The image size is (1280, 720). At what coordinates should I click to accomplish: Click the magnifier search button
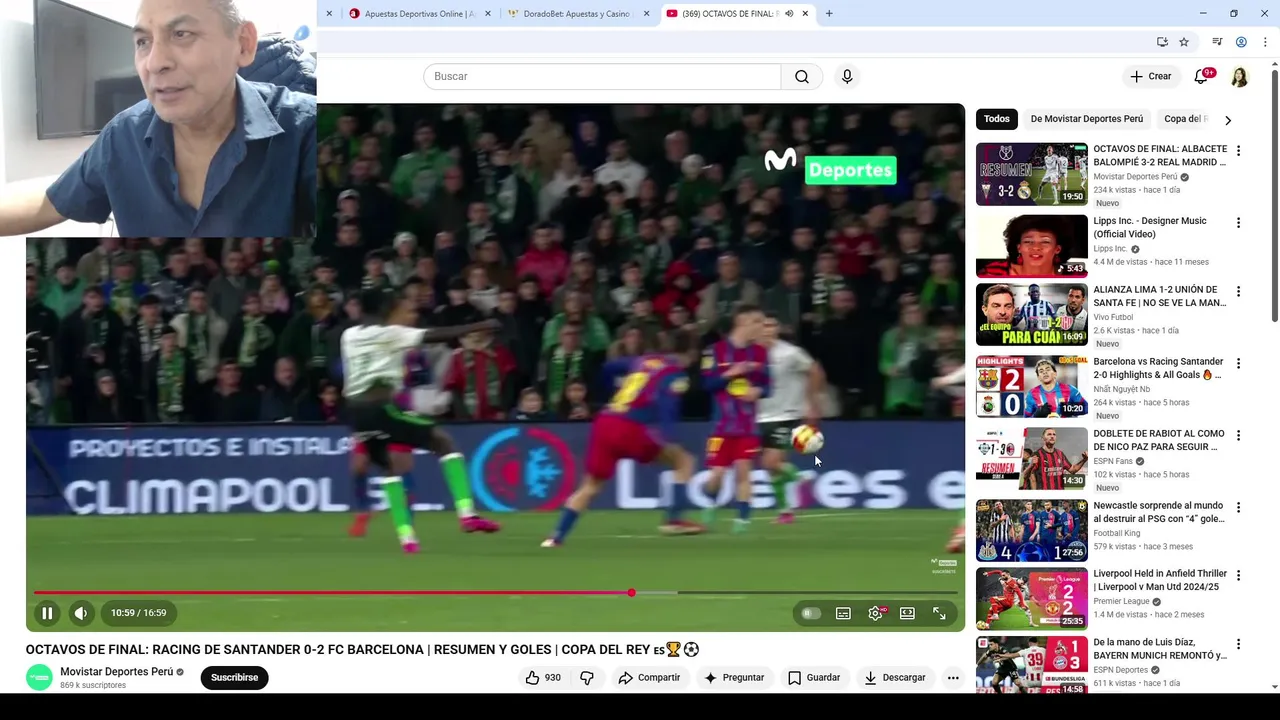802,77
